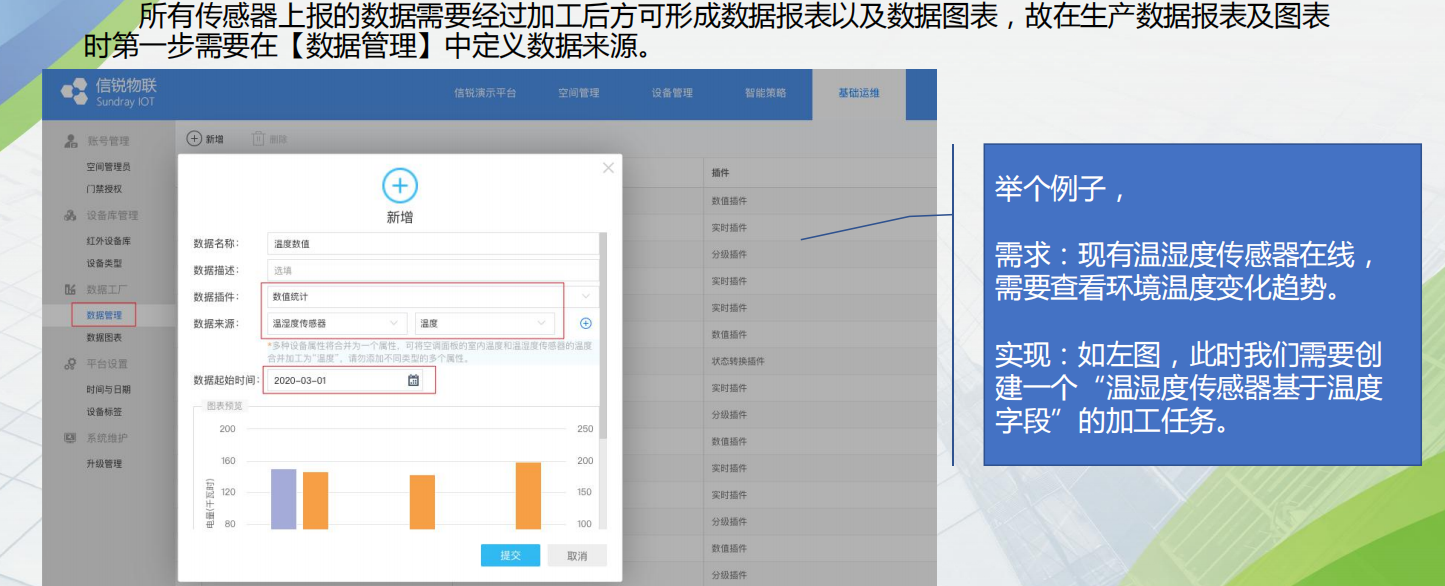The height and width of the screenshot is (586, 1445).
Task: Open 门禁授权 in the sidebar
Action: click(x=104, y=189)
